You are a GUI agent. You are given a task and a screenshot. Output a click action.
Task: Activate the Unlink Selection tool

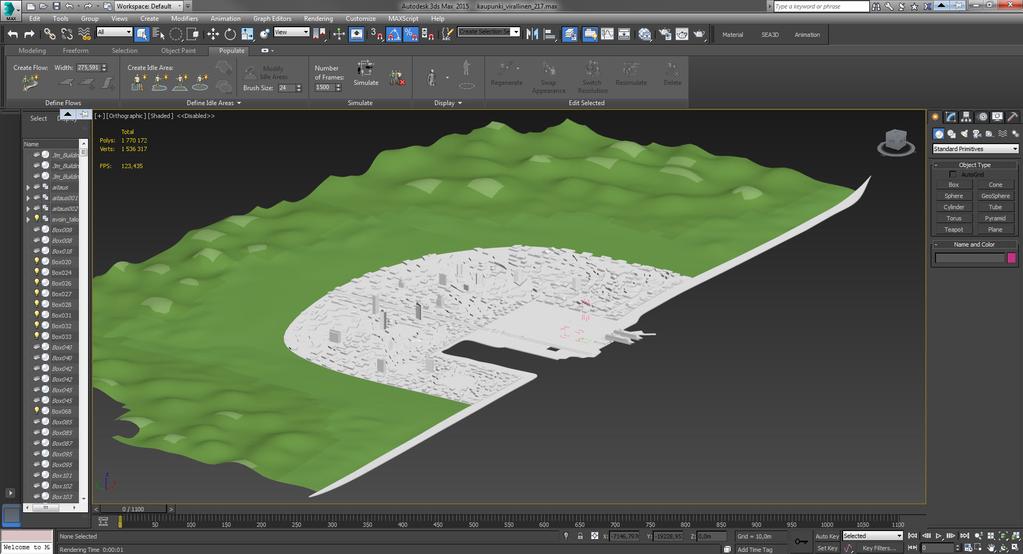[67, 34]
